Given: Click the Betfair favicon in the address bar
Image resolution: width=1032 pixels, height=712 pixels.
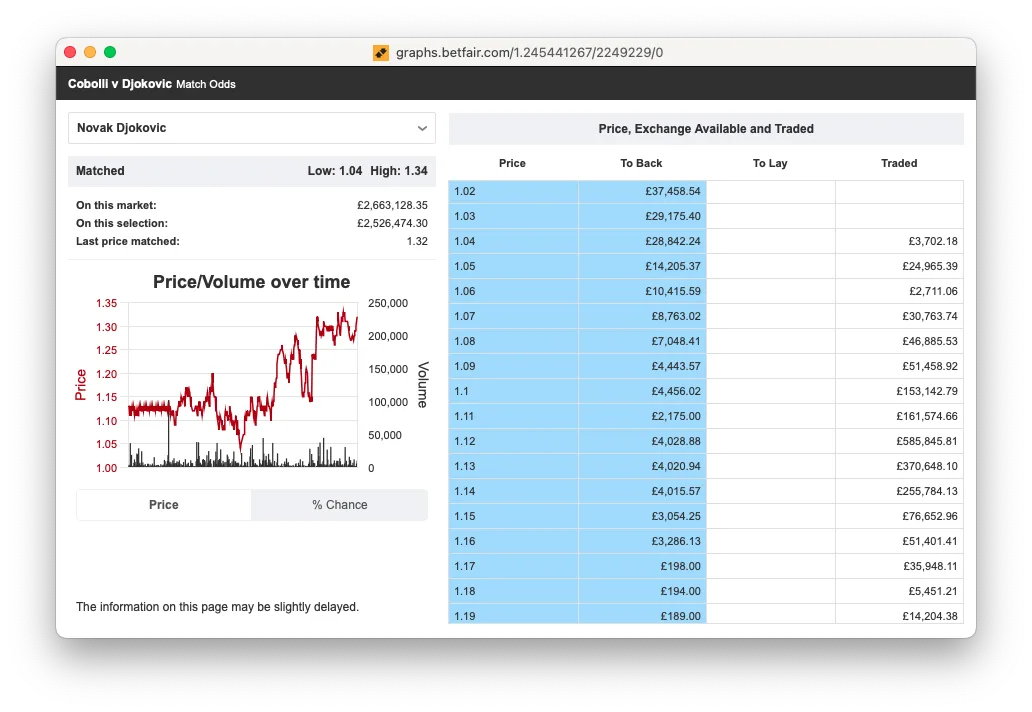Looking at the screenshot, I should (380, 52).
